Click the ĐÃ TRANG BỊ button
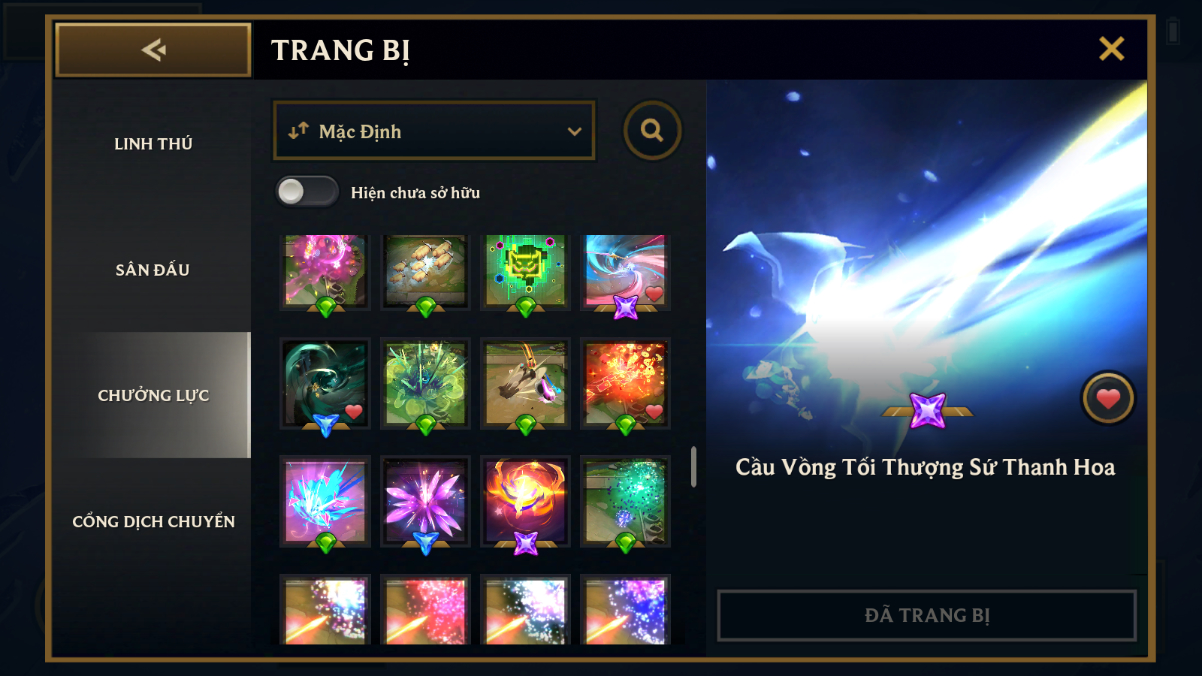 coord(927,615)
